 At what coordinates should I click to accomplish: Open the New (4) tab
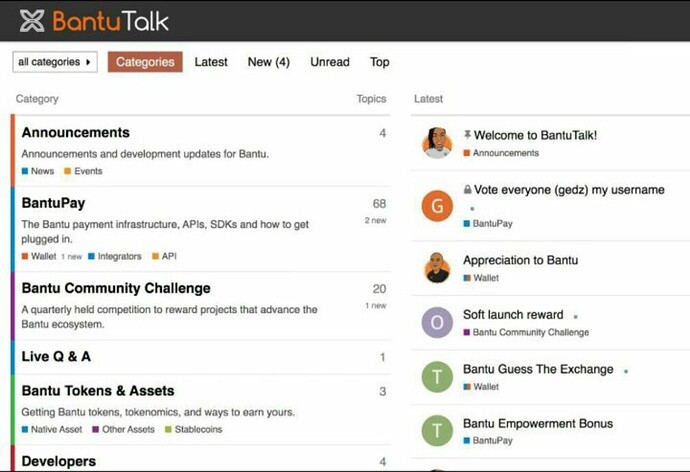click(269, 62)
